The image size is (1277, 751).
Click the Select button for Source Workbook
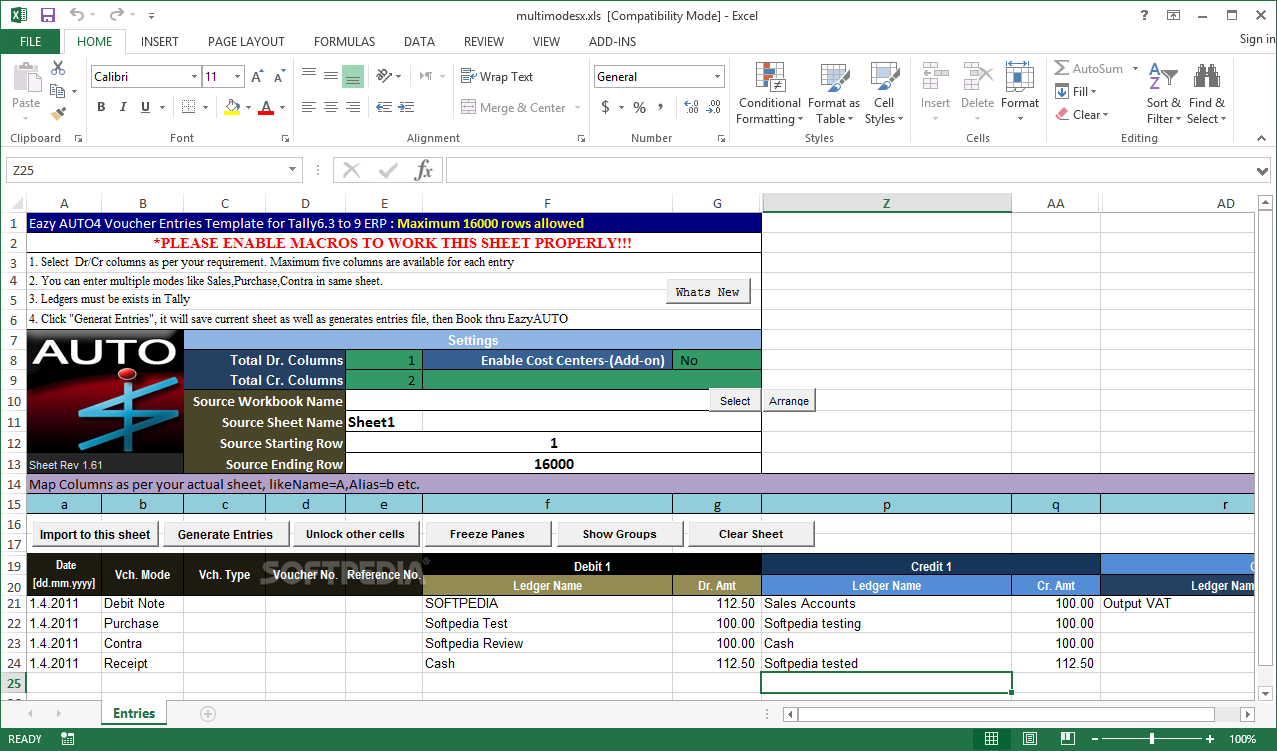click(735, 401)
